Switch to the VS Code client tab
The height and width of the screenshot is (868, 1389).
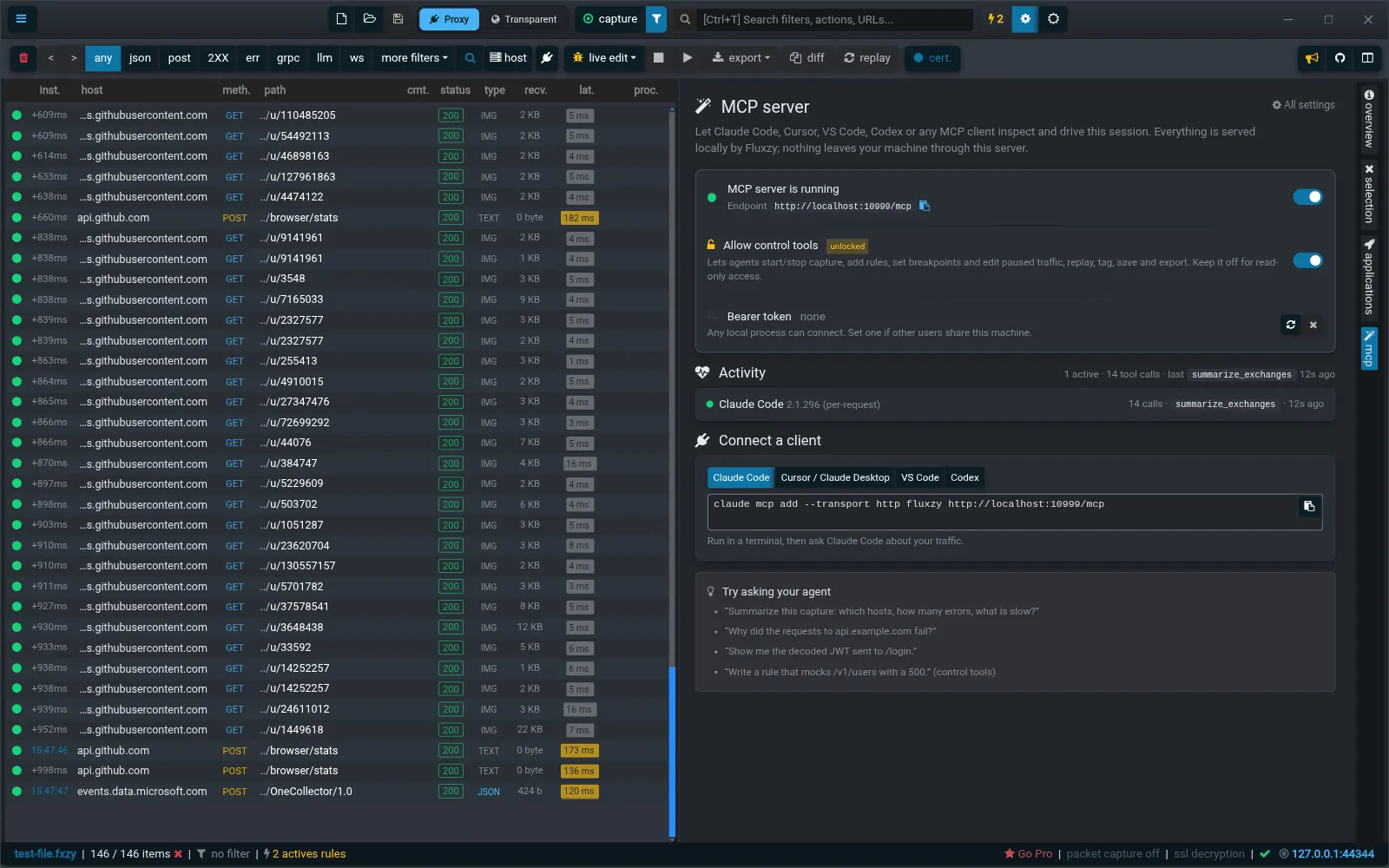(919, 477)
